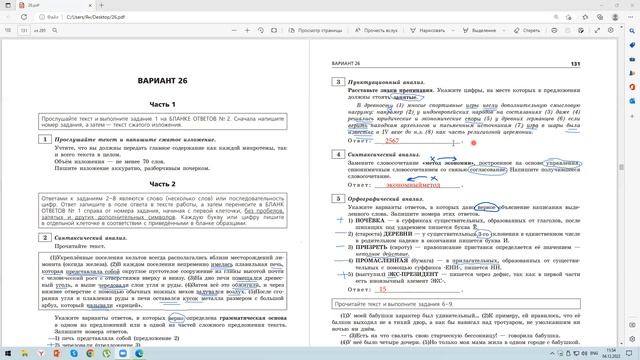Open the sidebar Office icon
Image resolution: width=640 pixels, height=360 pixels.
pyautogui.click(x=632, y=87)
